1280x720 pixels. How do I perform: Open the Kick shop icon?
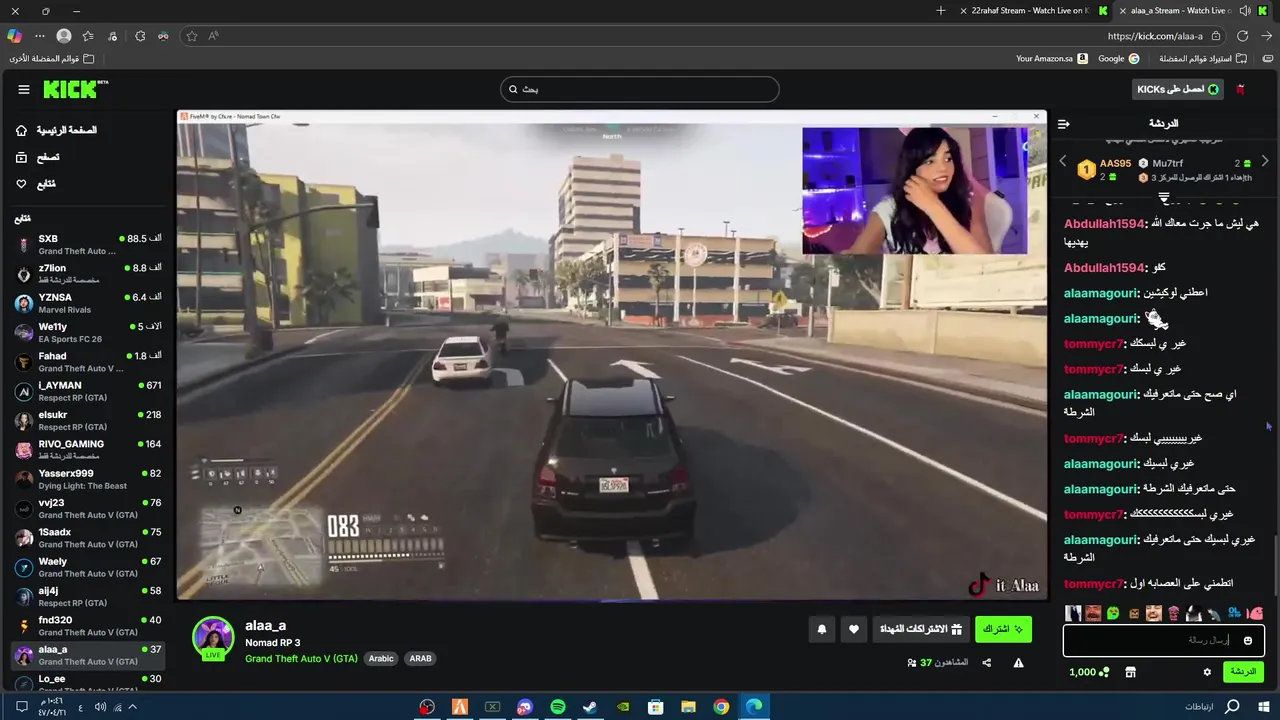1130,672
